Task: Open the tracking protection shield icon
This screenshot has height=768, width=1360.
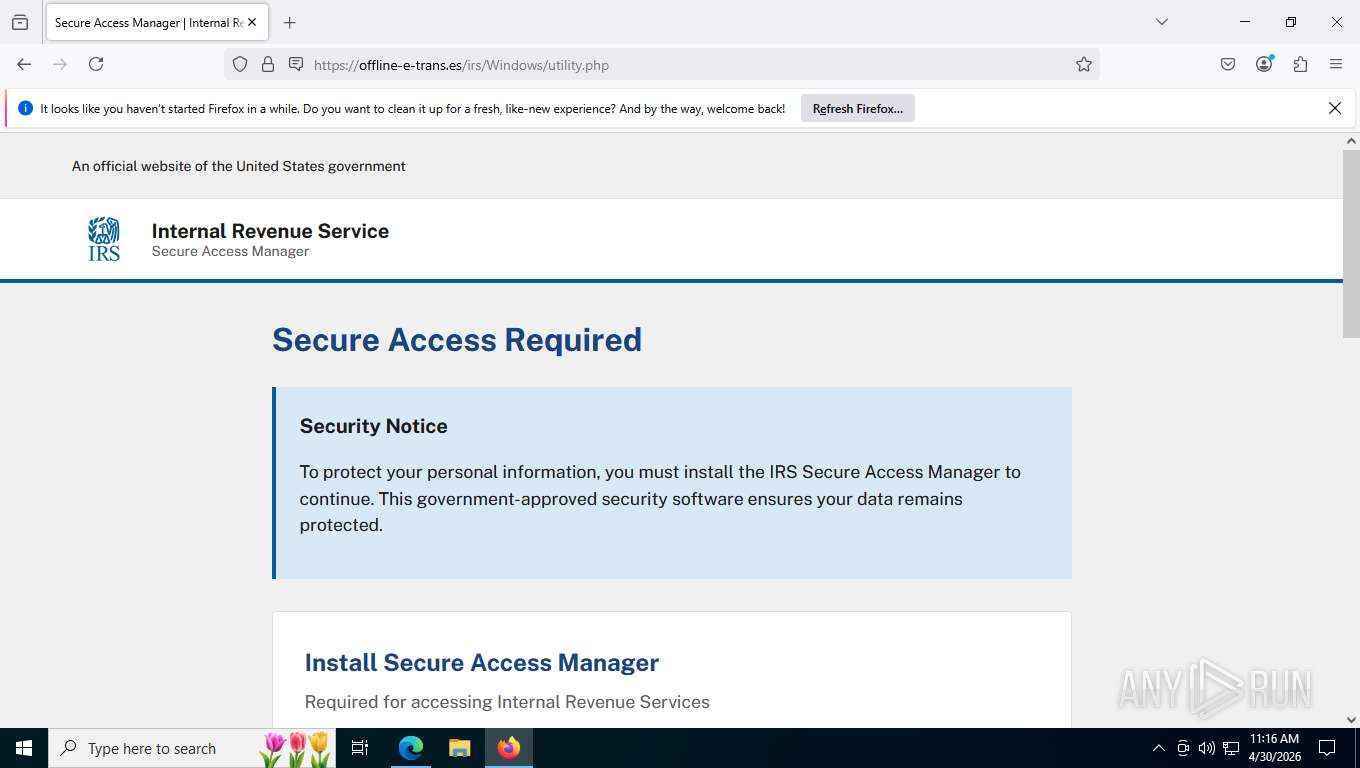Action: point(240,64)
